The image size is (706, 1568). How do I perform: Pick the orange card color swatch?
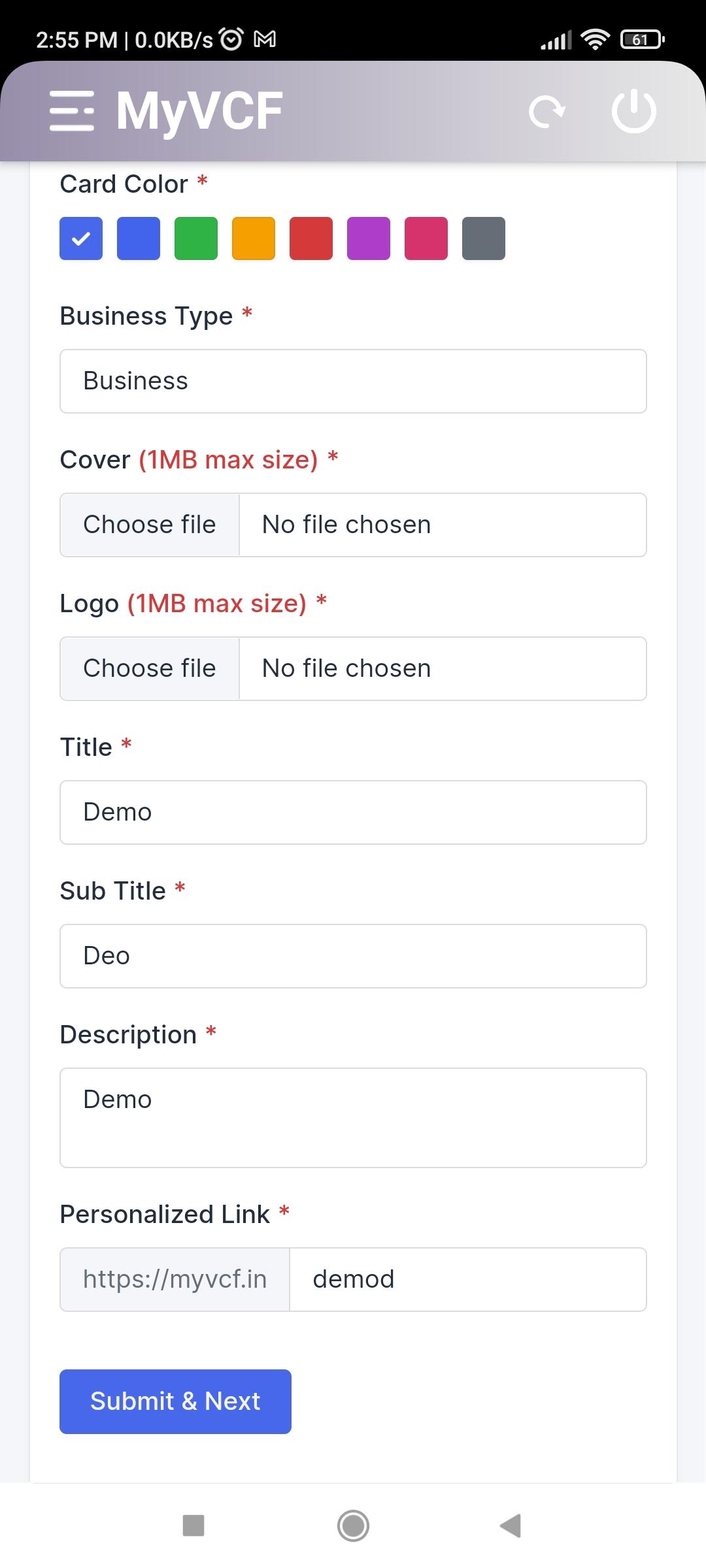[254, 238]
